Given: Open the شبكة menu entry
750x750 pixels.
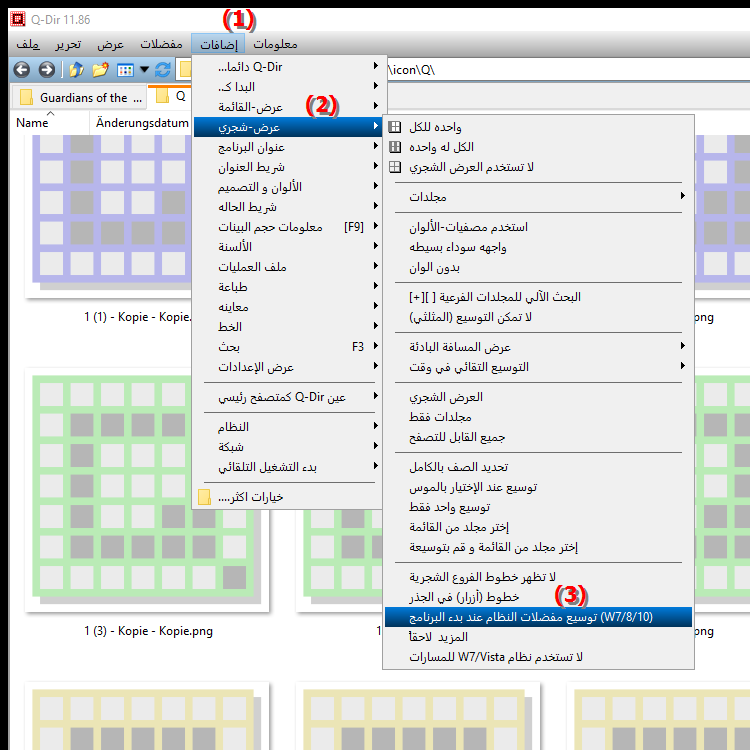Looking at the screenshot, I should (x=287, y=447).
